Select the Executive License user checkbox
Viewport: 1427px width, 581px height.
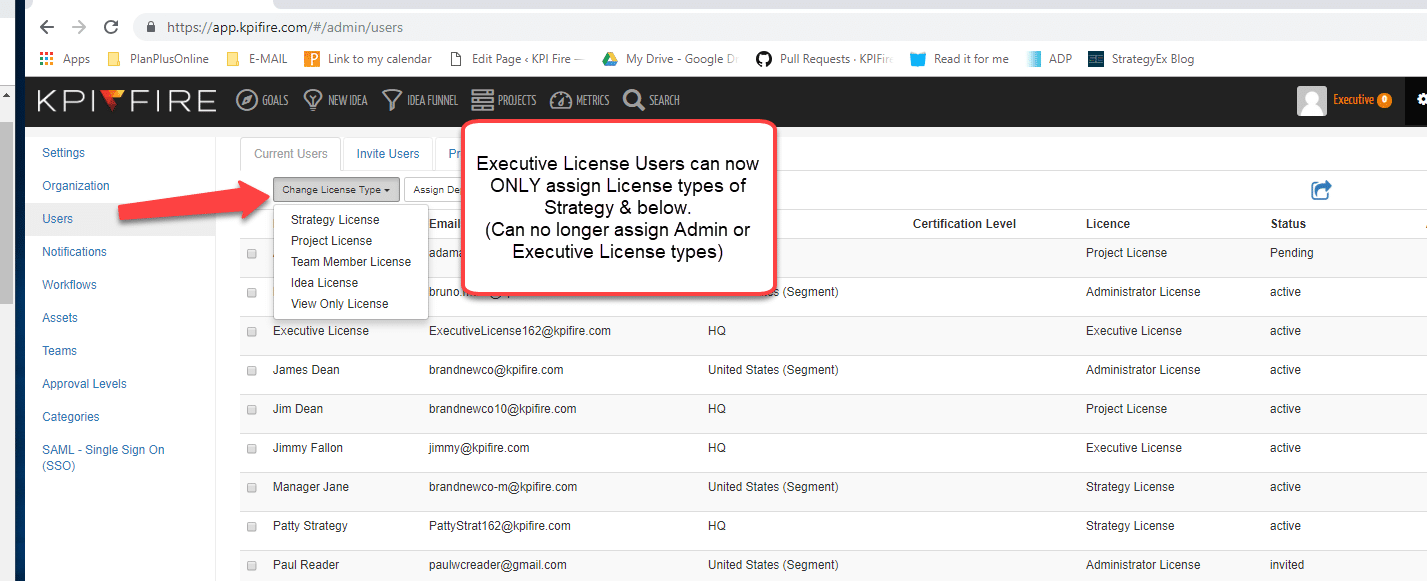point(252,332)
